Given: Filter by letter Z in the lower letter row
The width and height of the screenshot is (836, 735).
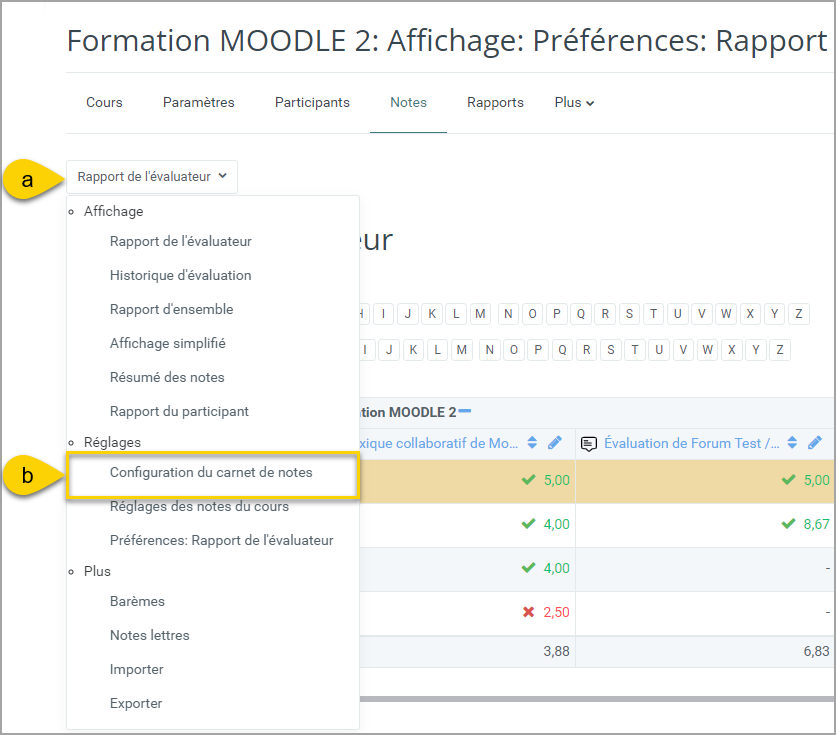Looking at the screenshot, I should pyautogui.click(x=780, y=350).
